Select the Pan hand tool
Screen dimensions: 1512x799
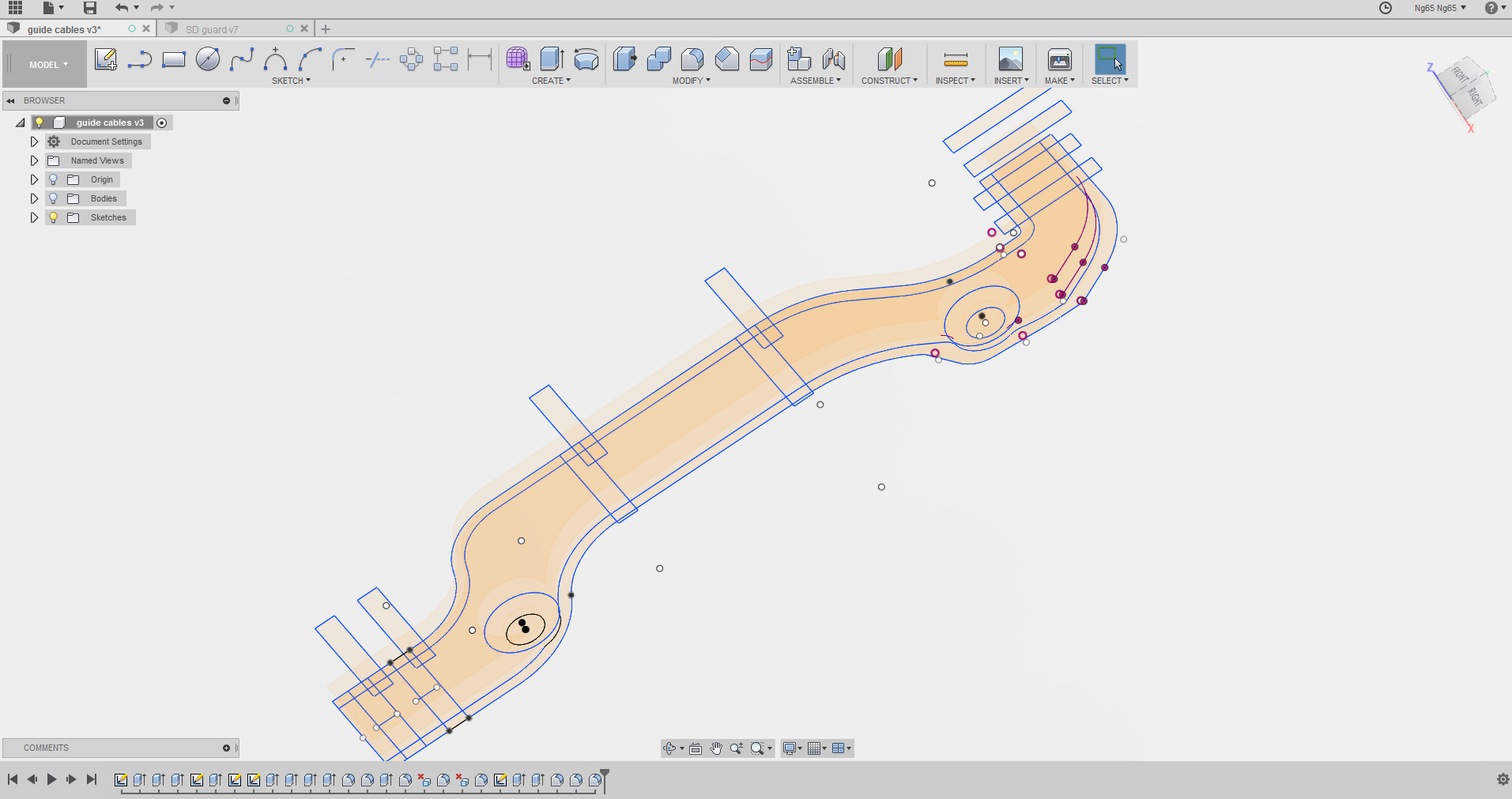(x=716, y=748)
